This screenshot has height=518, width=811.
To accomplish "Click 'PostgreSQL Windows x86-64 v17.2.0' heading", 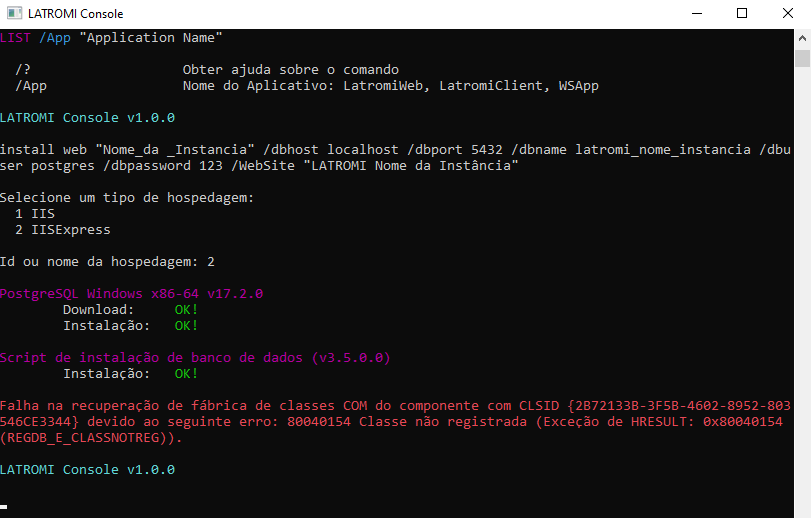I will coord(131,294).
